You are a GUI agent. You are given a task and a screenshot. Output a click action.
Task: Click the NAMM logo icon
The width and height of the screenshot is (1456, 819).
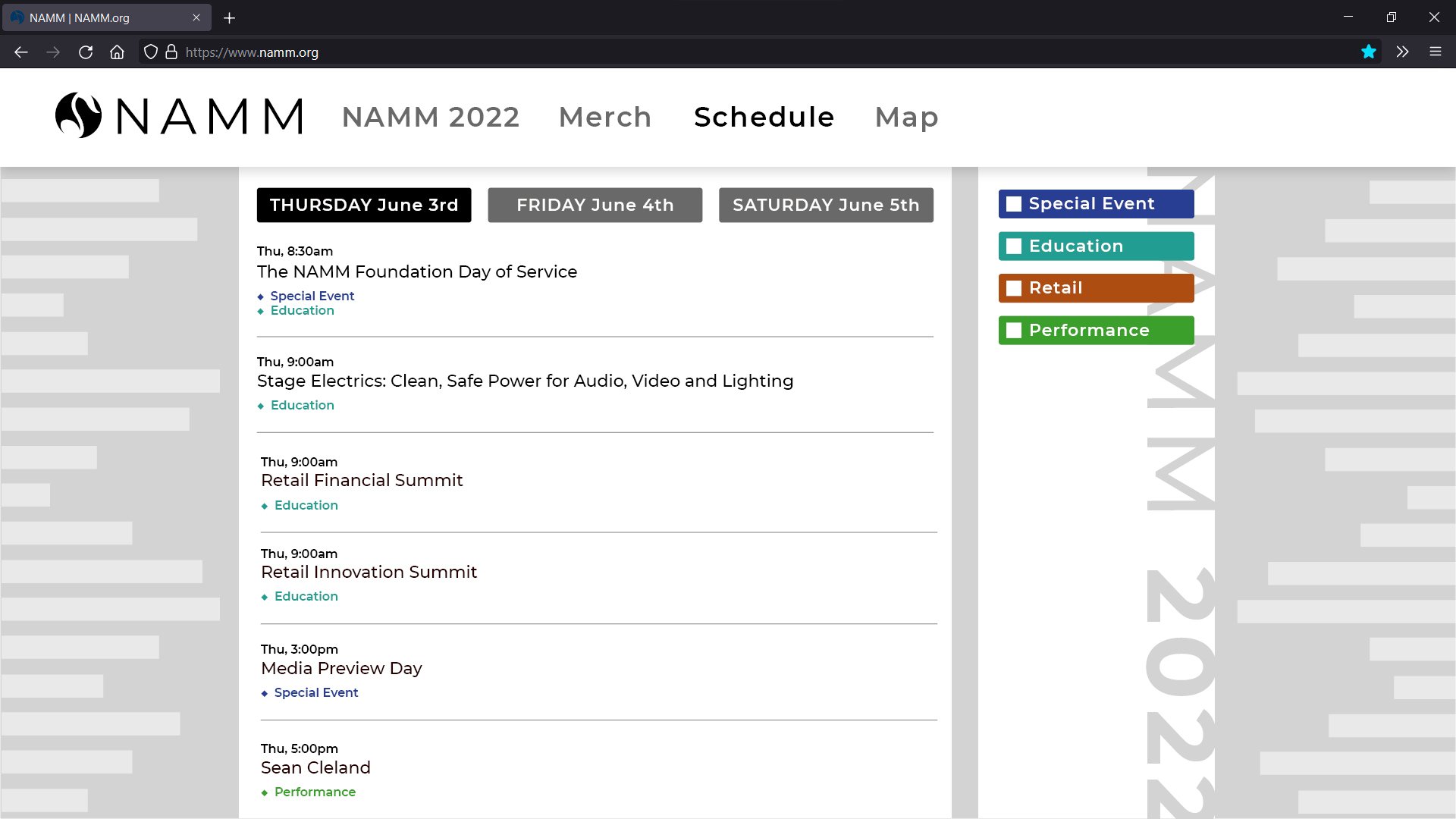[x=78, y=115]
